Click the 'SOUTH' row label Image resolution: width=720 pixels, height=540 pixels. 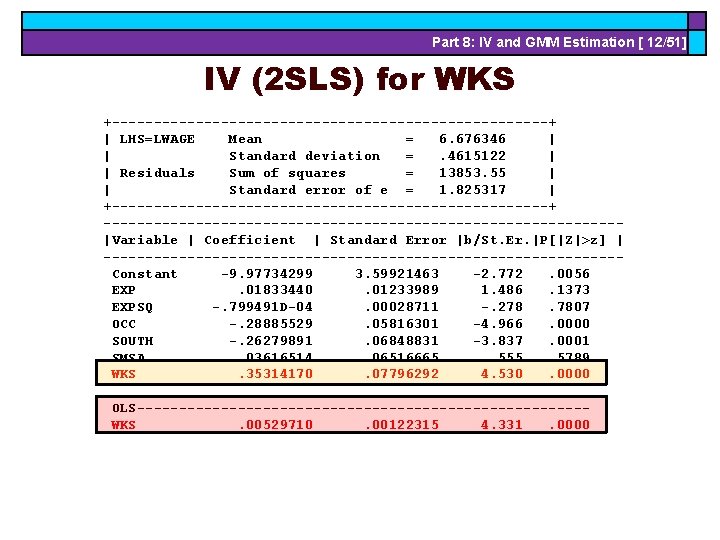(x=132, y=341)
